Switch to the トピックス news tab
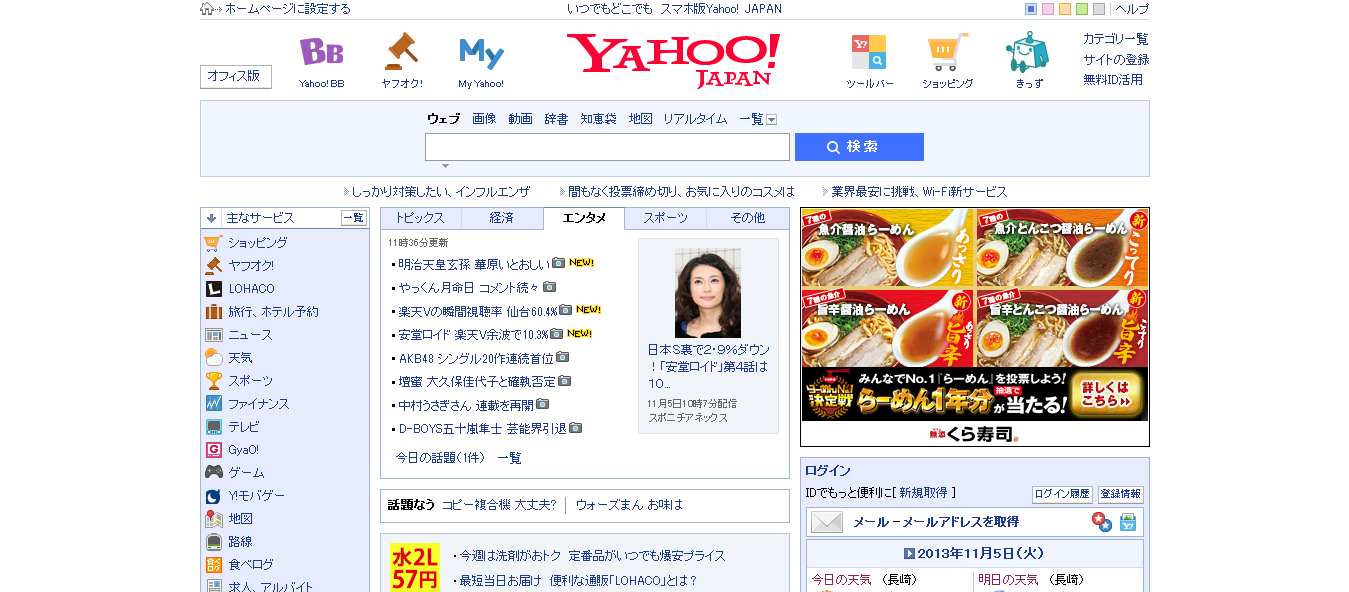 point(420,218)
